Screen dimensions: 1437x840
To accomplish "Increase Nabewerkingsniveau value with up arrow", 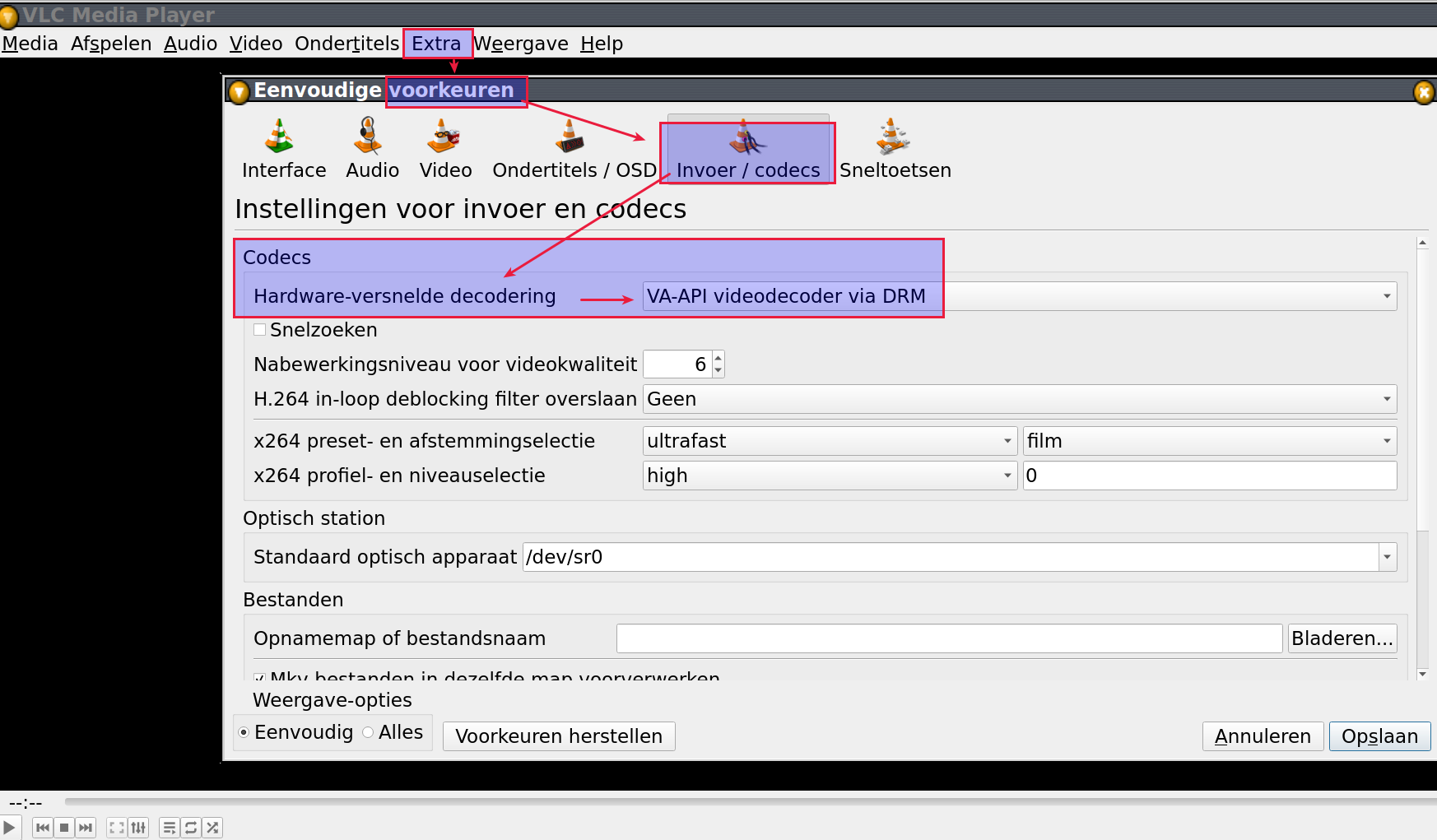I will (718, 358).
